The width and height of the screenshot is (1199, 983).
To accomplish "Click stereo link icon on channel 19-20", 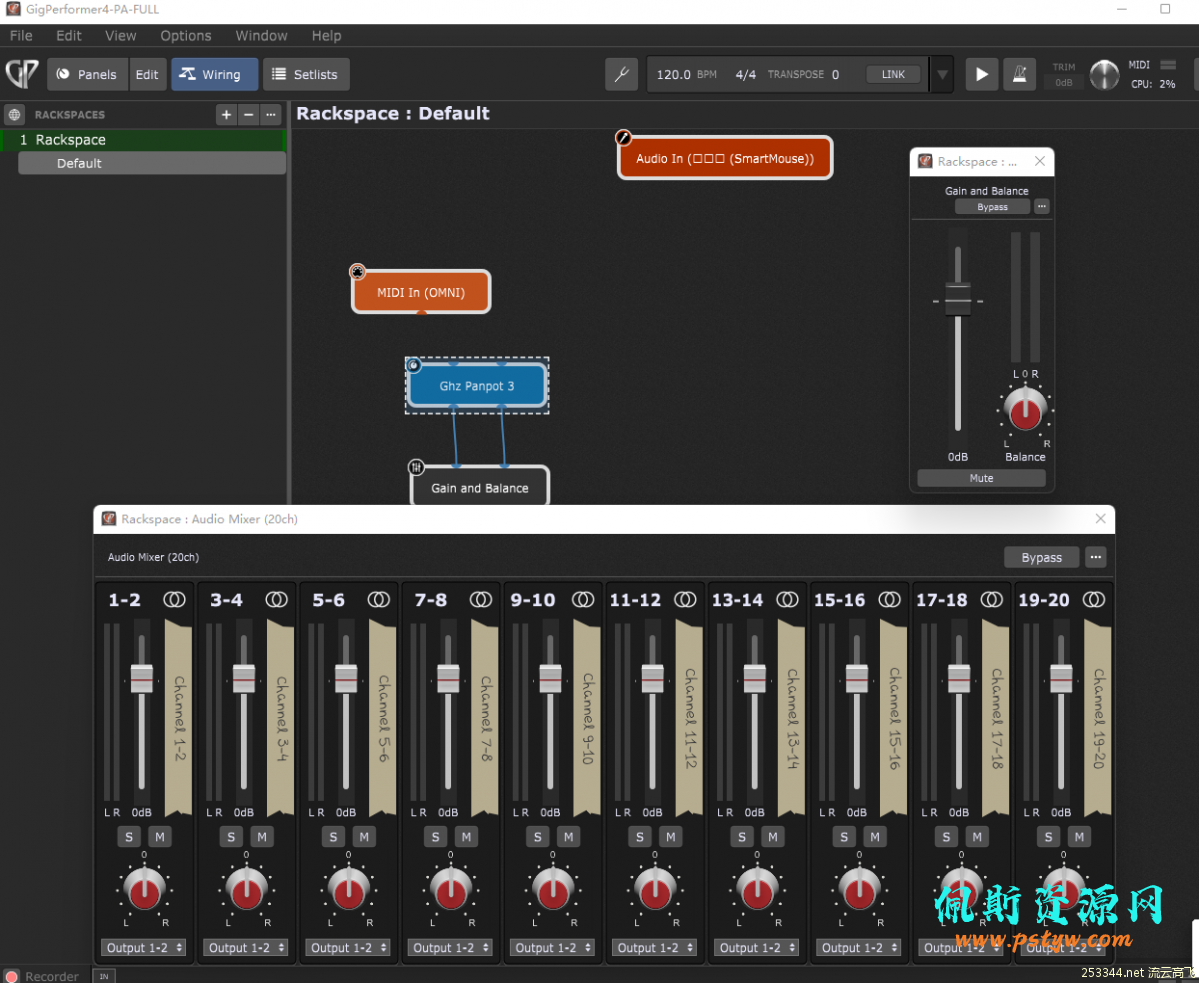I will pos(1094,600).
